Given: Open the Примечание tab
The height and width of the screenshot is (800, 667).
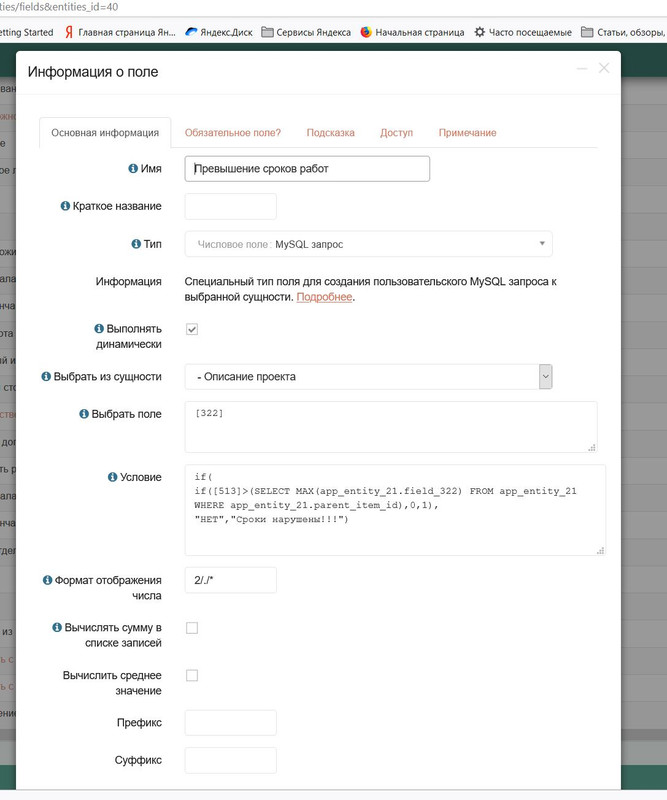Looking at the screenshot, I should pyautogui.click(x=467, y=133).
